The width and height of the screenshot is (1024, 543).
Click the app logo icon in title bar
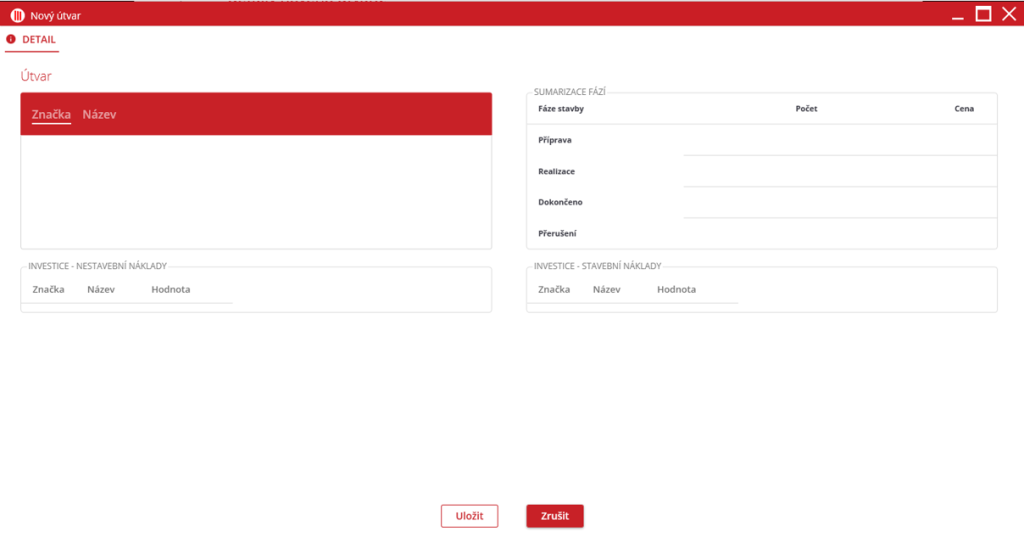tap(17, 15)
